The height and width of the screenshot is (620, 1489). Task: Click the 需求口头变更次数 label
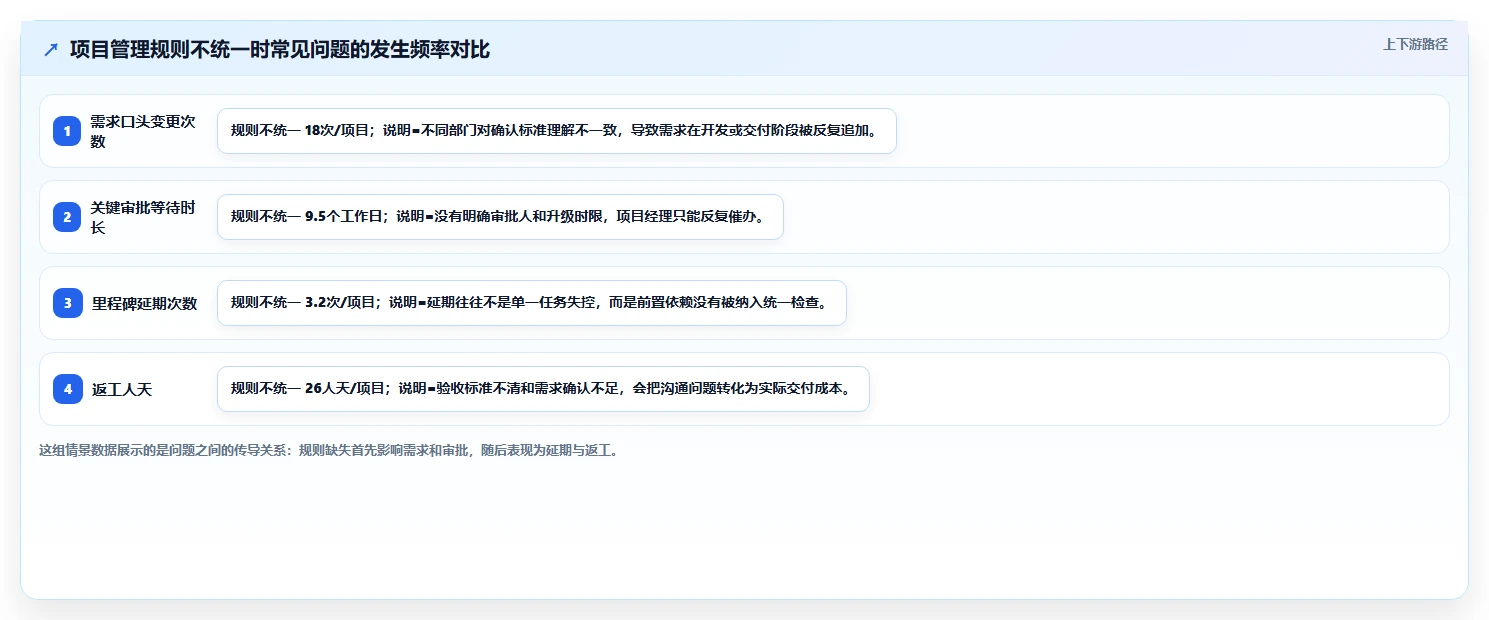(143, 131)
